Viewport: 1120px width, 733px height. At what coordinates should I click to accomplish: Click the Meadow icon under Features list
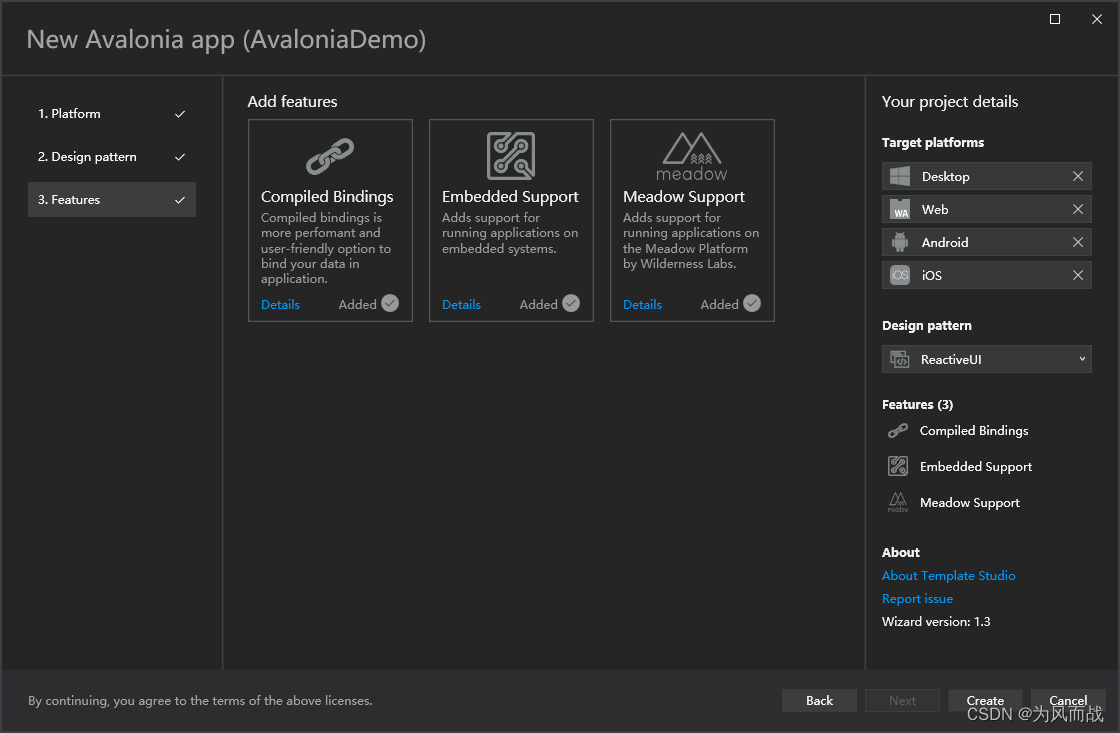coord(897,502)
